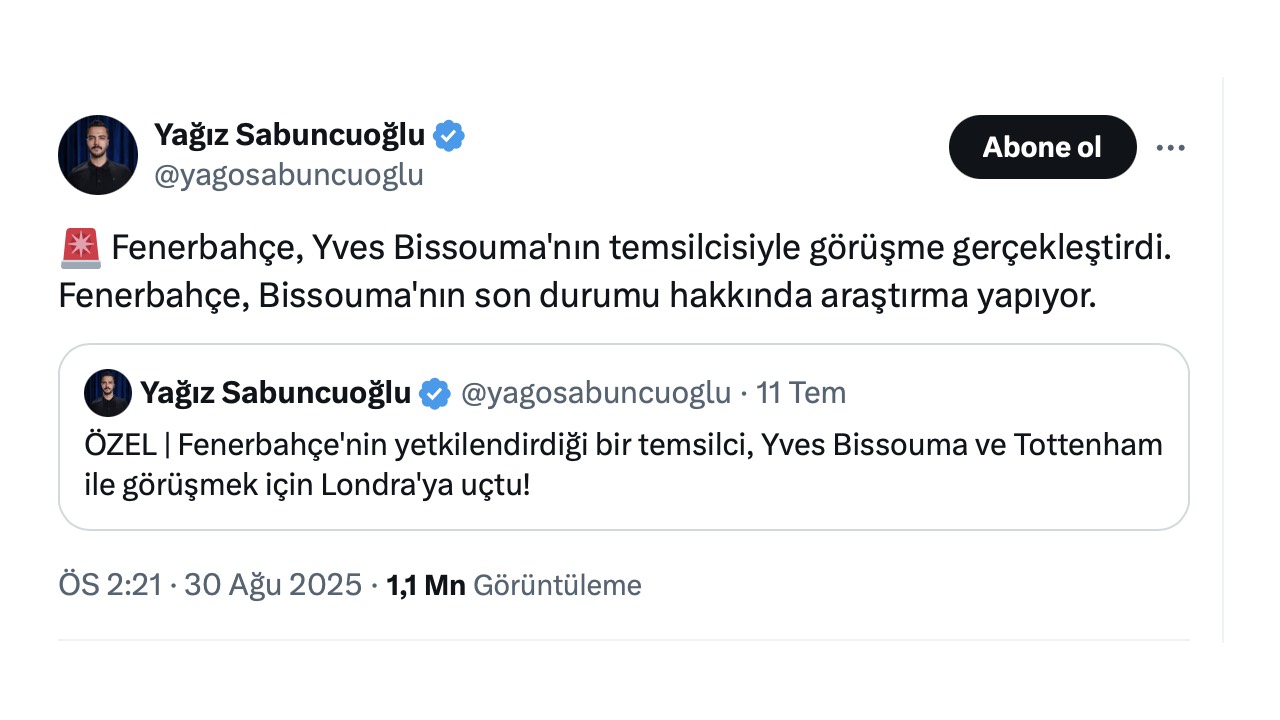This screenshot has height=720, width=1280.
Task: Open the @yagosabuncuoglu handle link
Action: click(x=290, y=175)
